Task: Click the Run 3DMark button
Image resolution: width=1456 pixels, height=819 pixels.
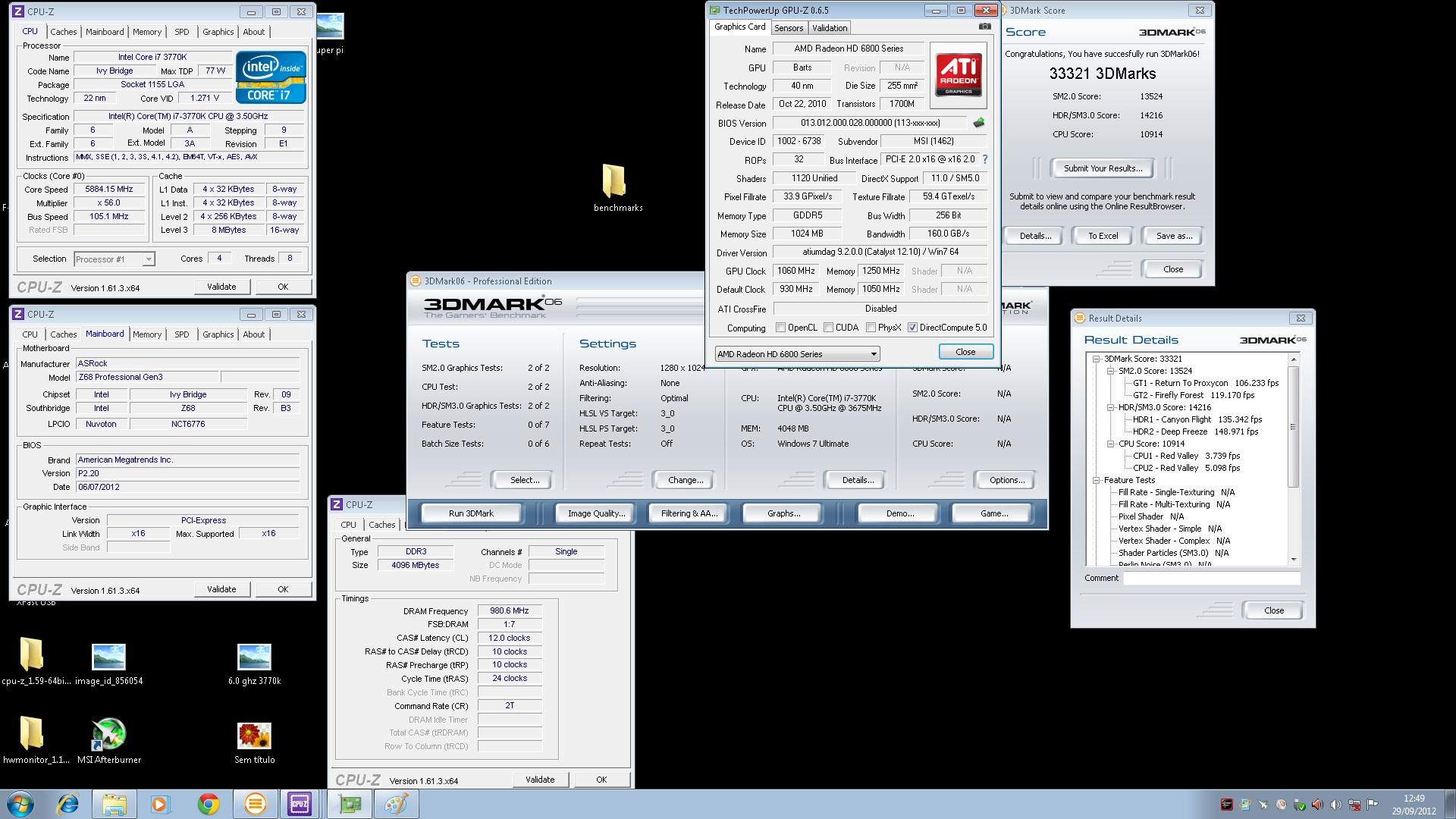Action: point(471,513)
